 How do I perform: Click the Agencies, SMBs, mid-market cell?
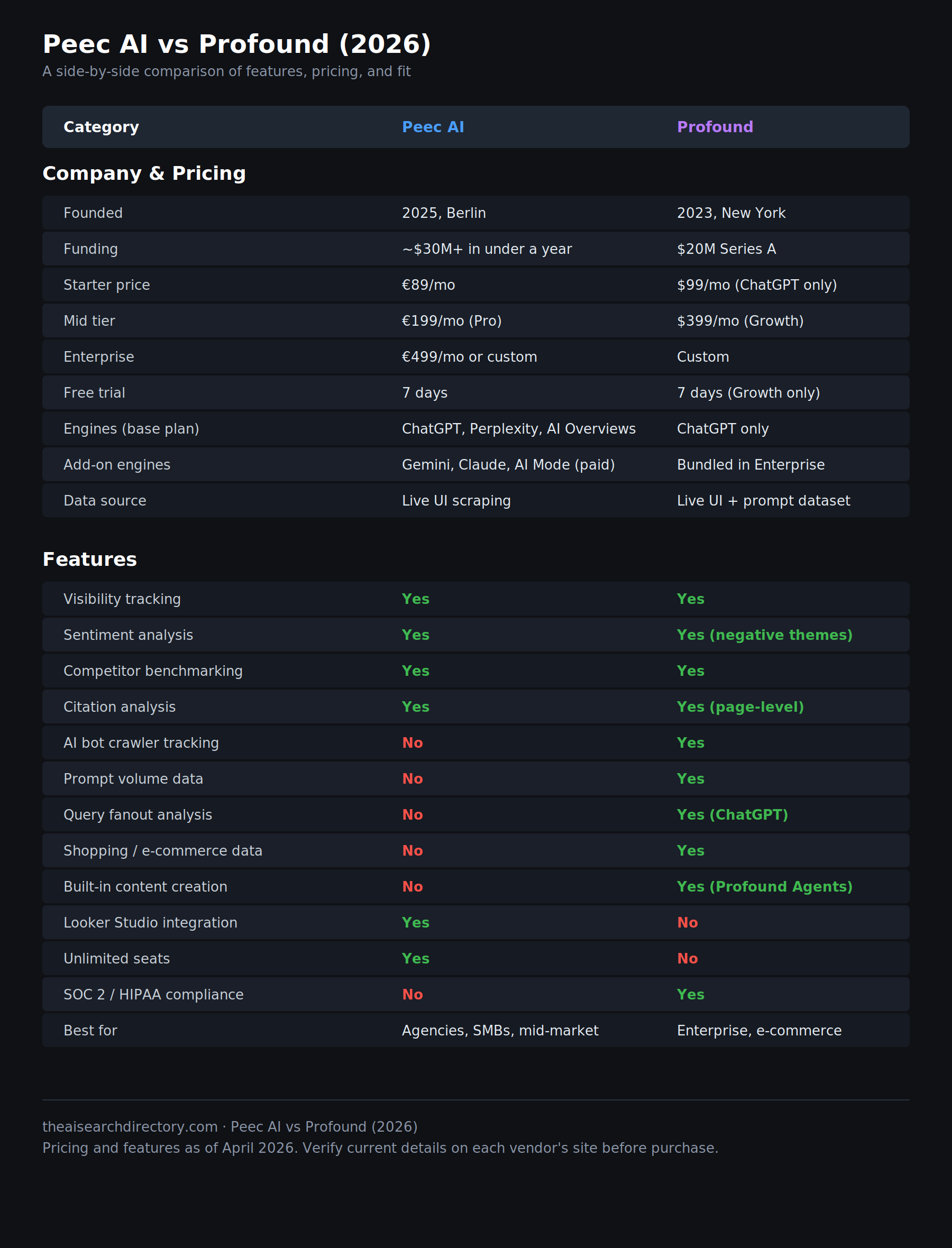(500, 1031)
